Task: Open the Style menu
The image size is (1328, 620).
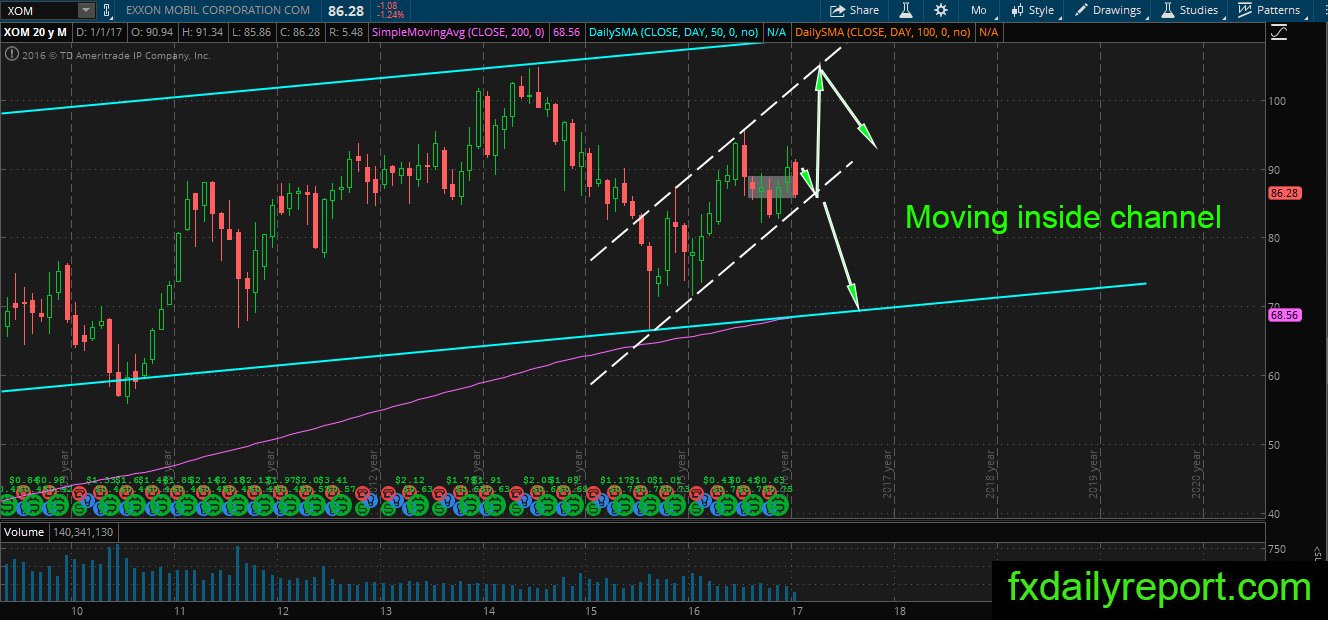Action: point(1032,10)
